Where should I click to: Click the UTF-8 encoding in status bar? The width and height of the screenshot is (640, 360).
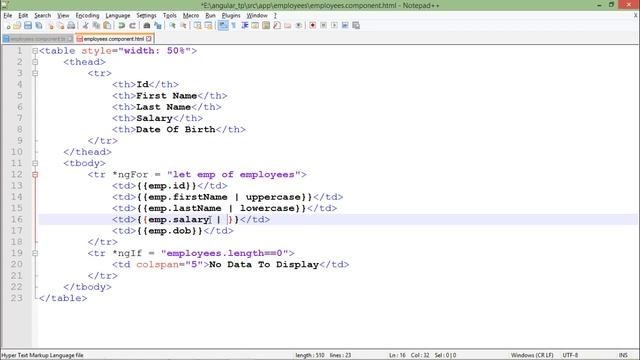pyautogui.click(x=570, y=355)
